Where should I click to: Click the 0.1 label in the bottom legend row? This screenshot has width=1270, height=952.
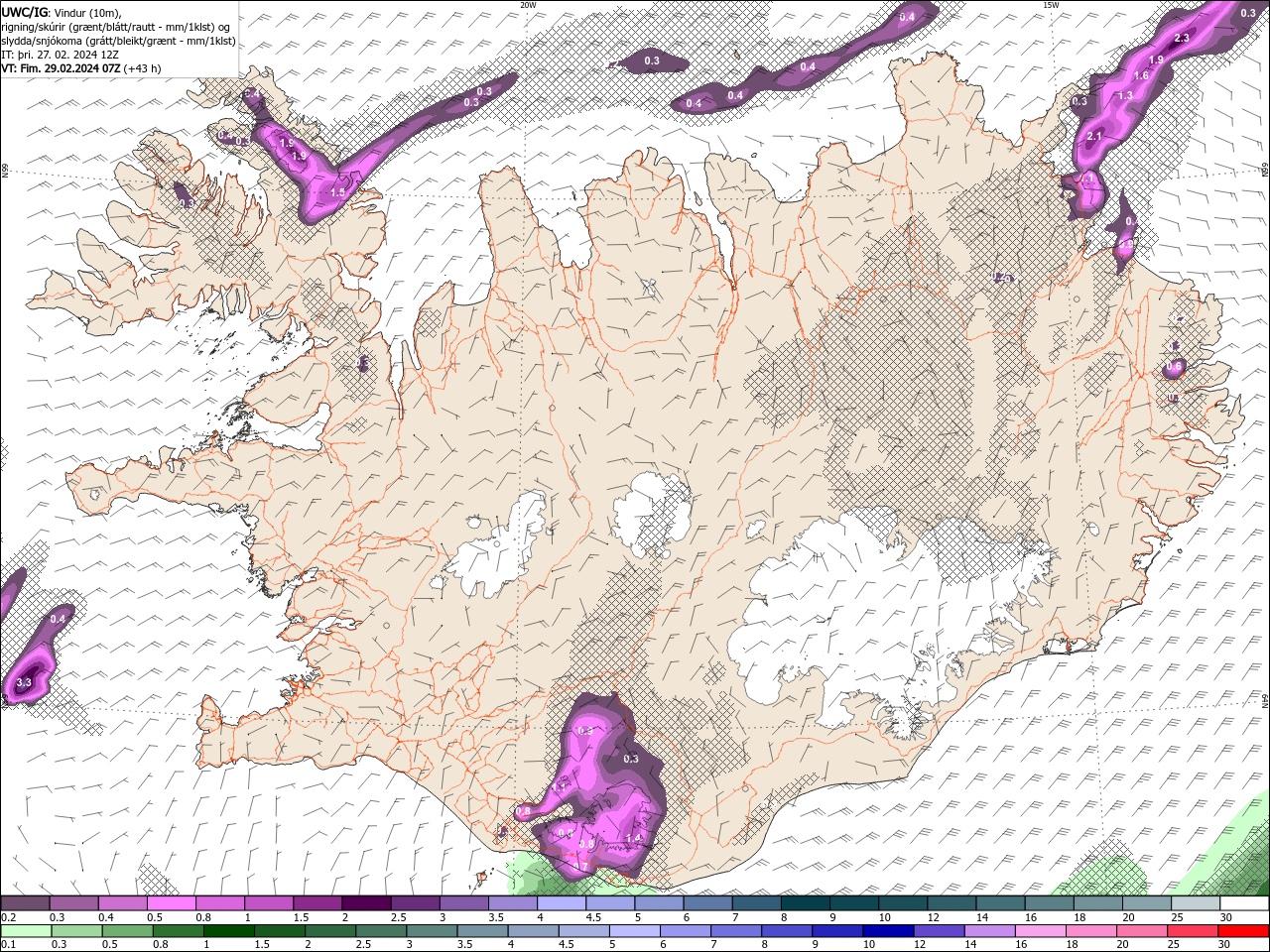[8, 945]
